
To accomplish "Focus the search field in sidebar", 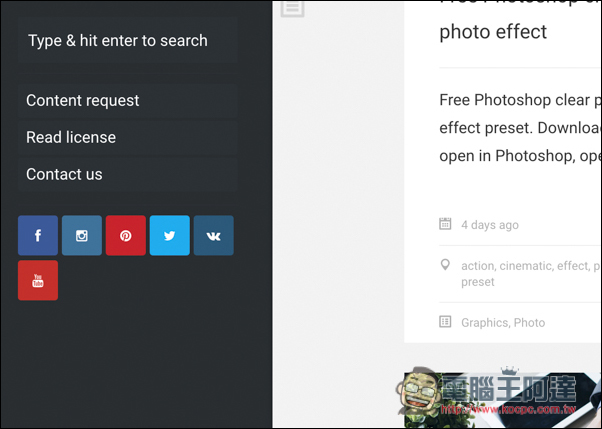I will (127, 40).
